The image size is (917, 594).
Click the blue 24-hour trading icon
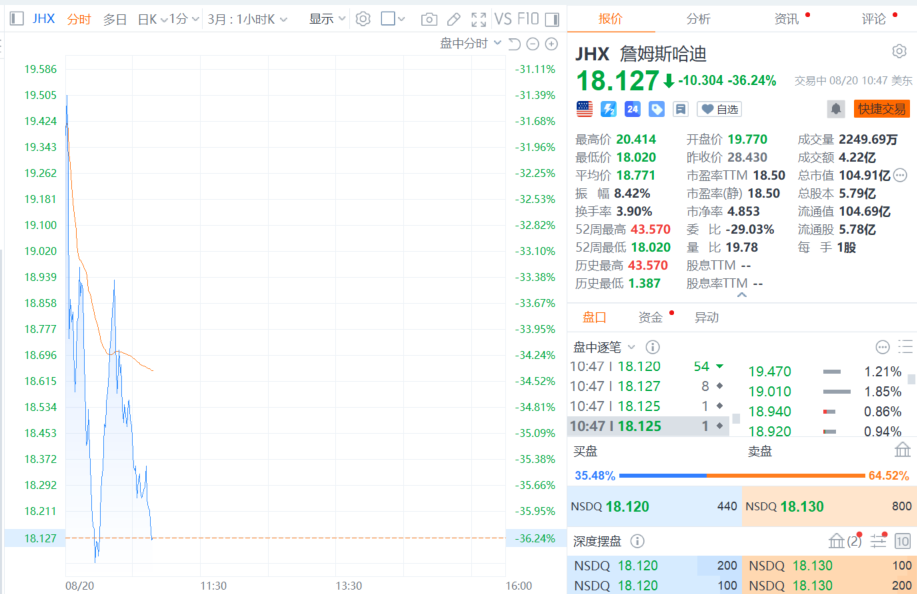[x=632, y=109]
